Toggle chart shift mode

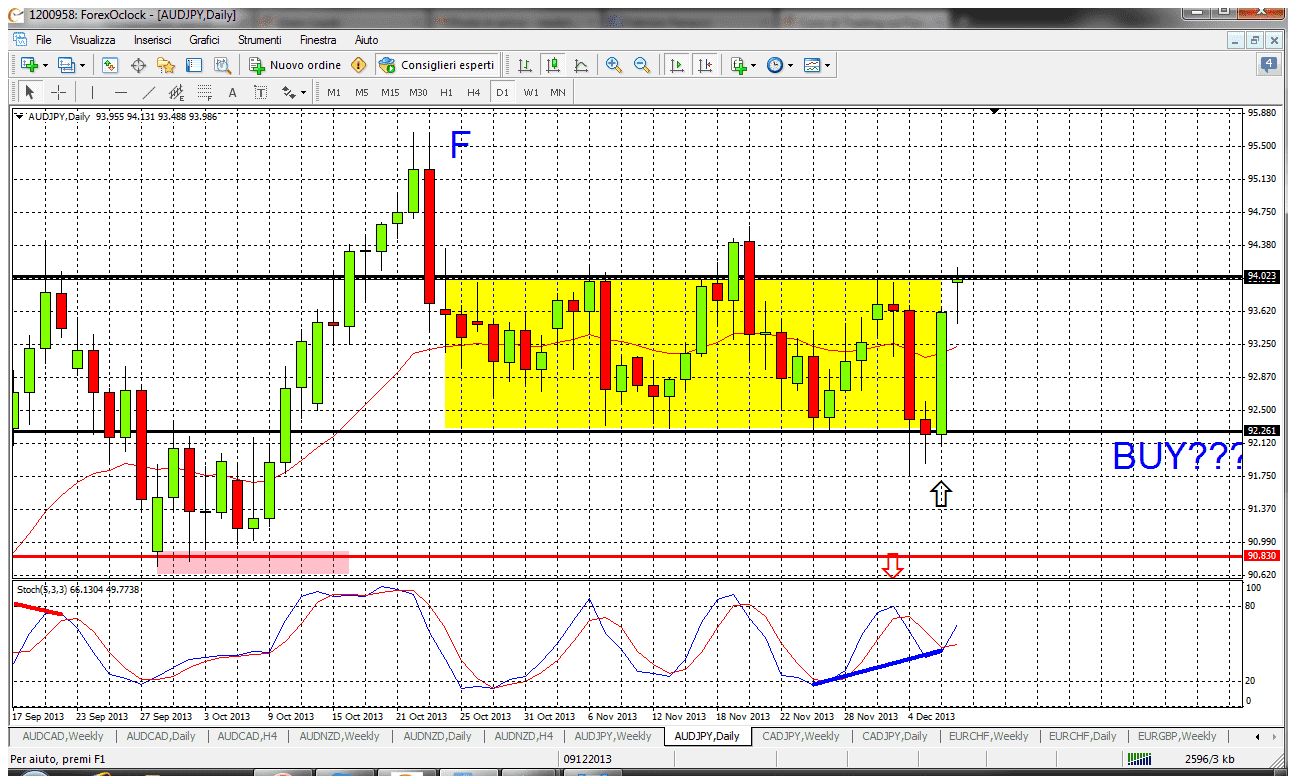point(706,64)
